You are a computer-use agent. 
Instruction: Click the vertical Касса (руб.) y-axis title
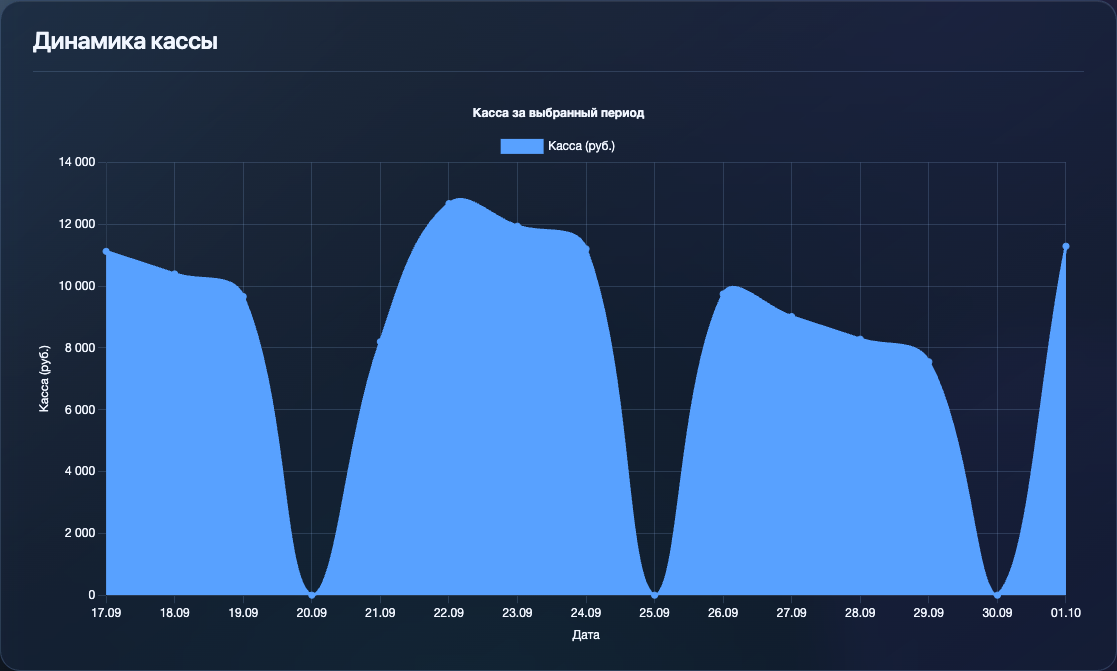tap(44, 378)
